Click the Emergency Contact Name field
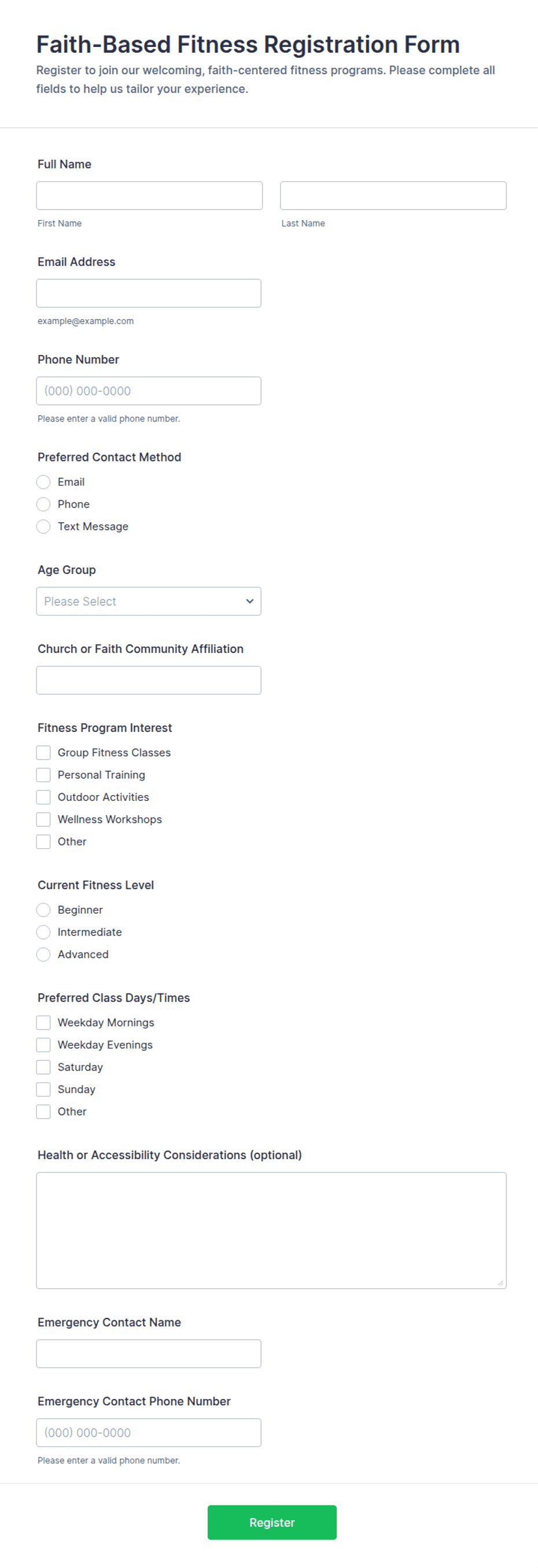 pos(149,1354)
